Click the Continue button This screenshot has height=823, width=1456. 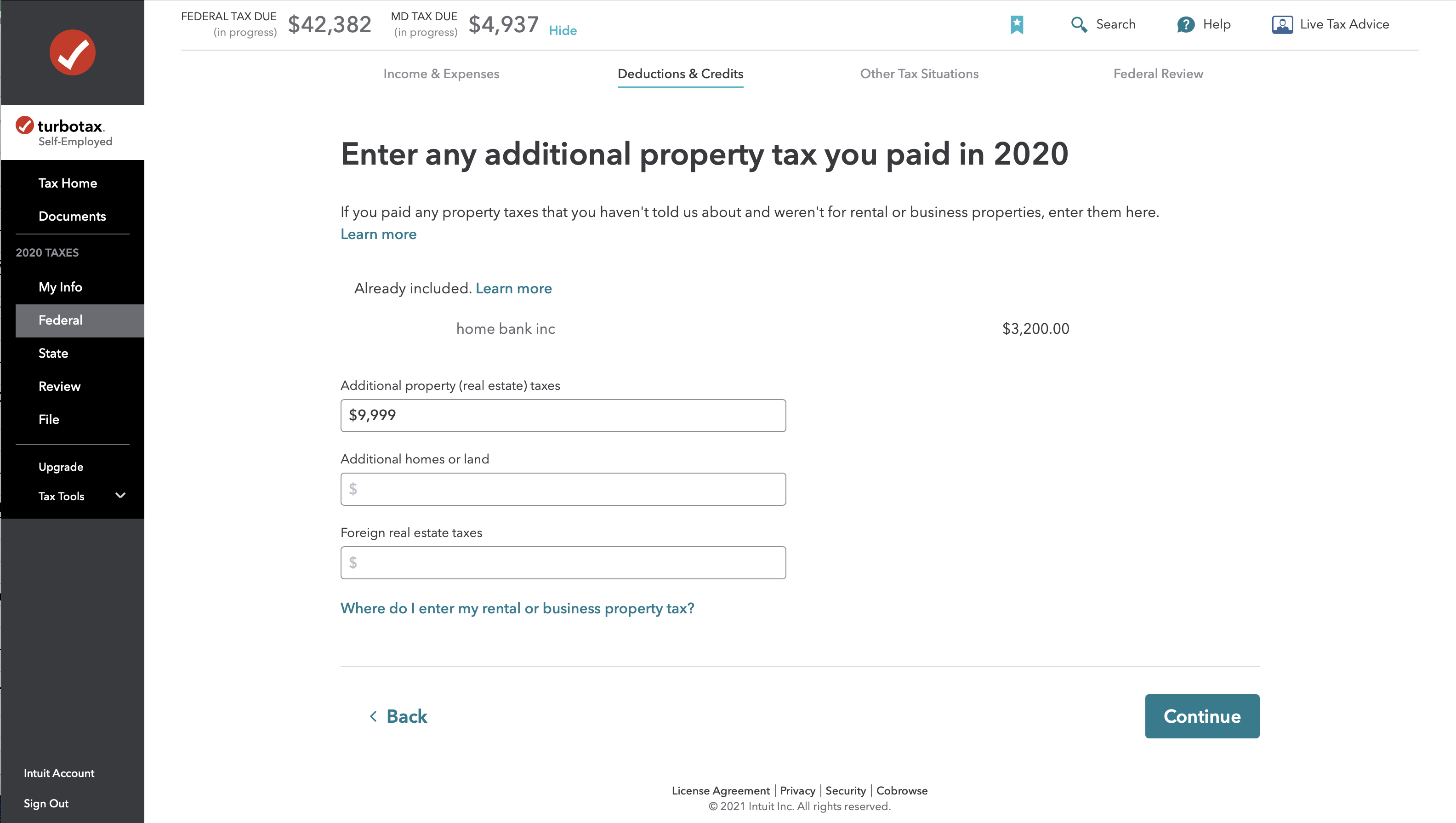click(x=1202, y=716)
